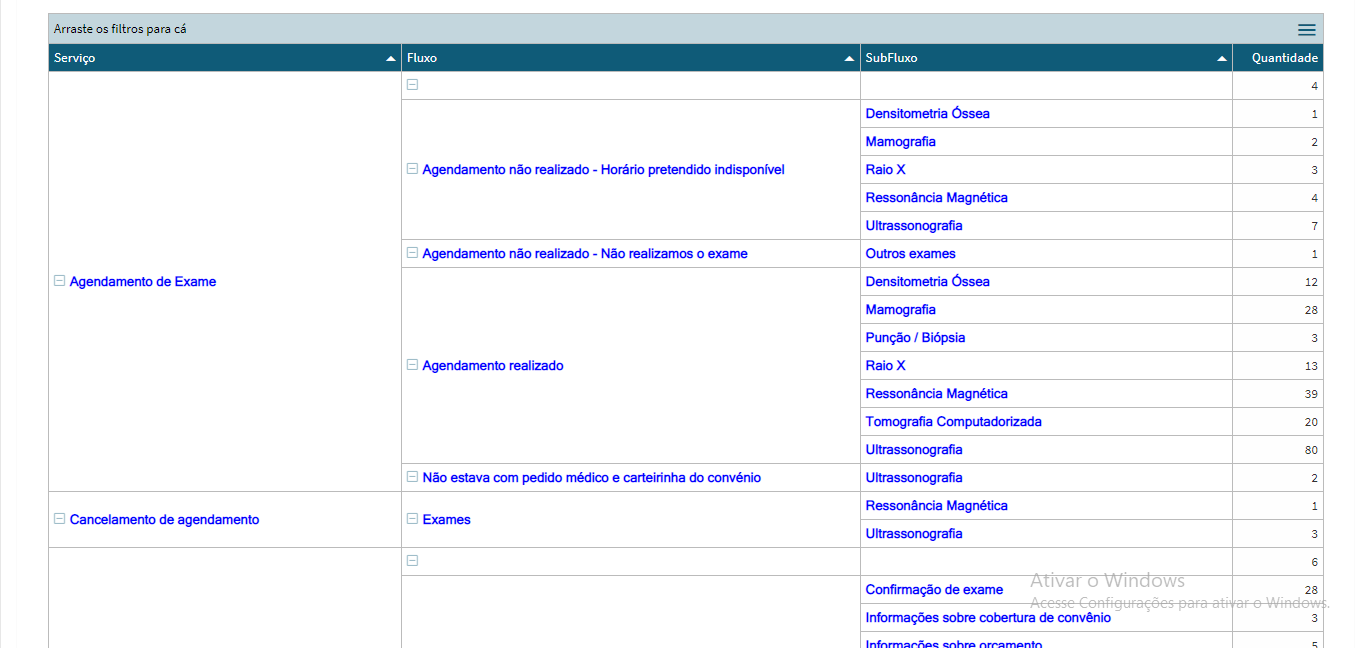Click Ultrassonografia with quantity 7

pos(914,226)
